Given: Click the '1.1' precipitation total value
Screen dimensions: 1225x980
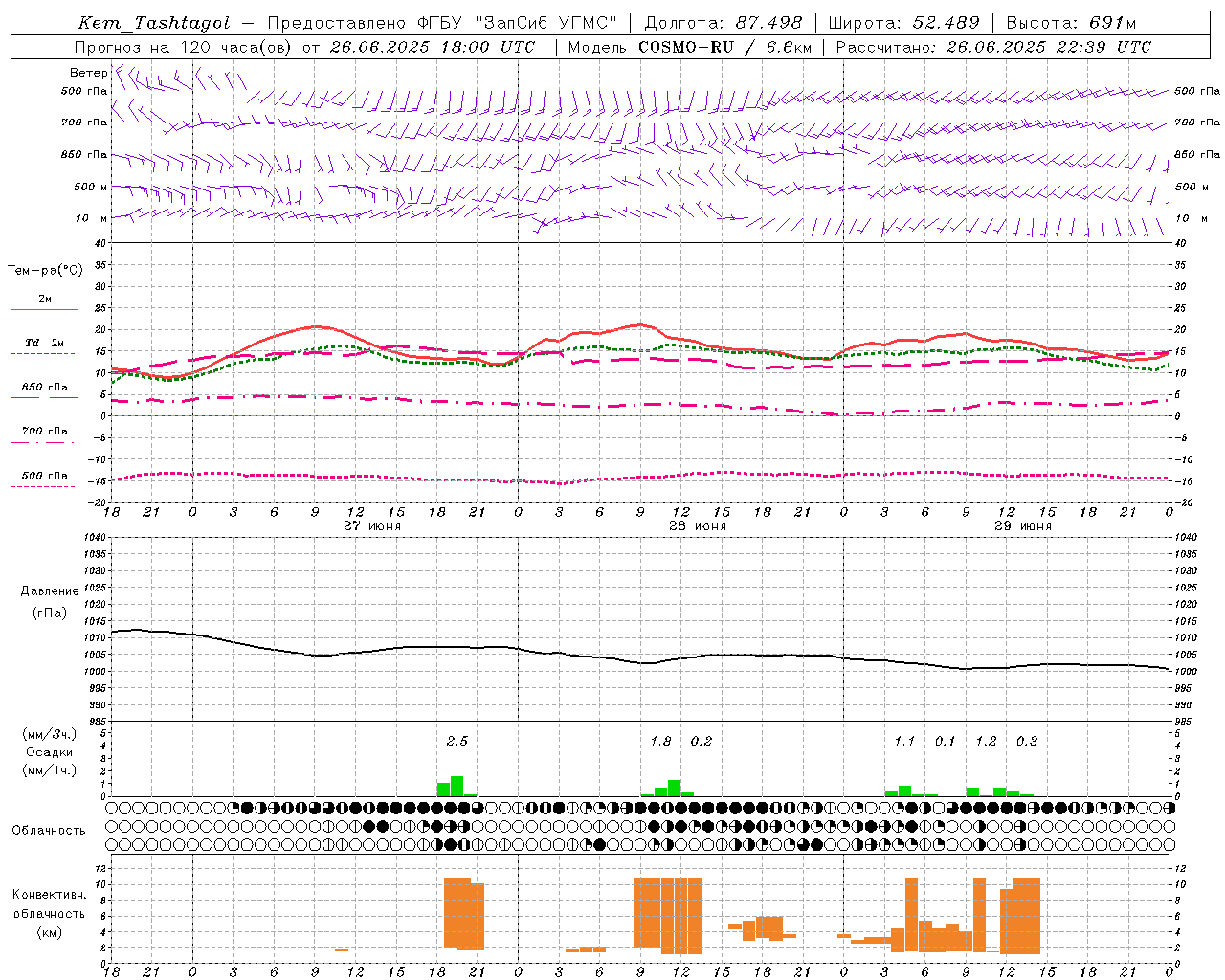Looking at the screenshot, I should coord(904,741).
